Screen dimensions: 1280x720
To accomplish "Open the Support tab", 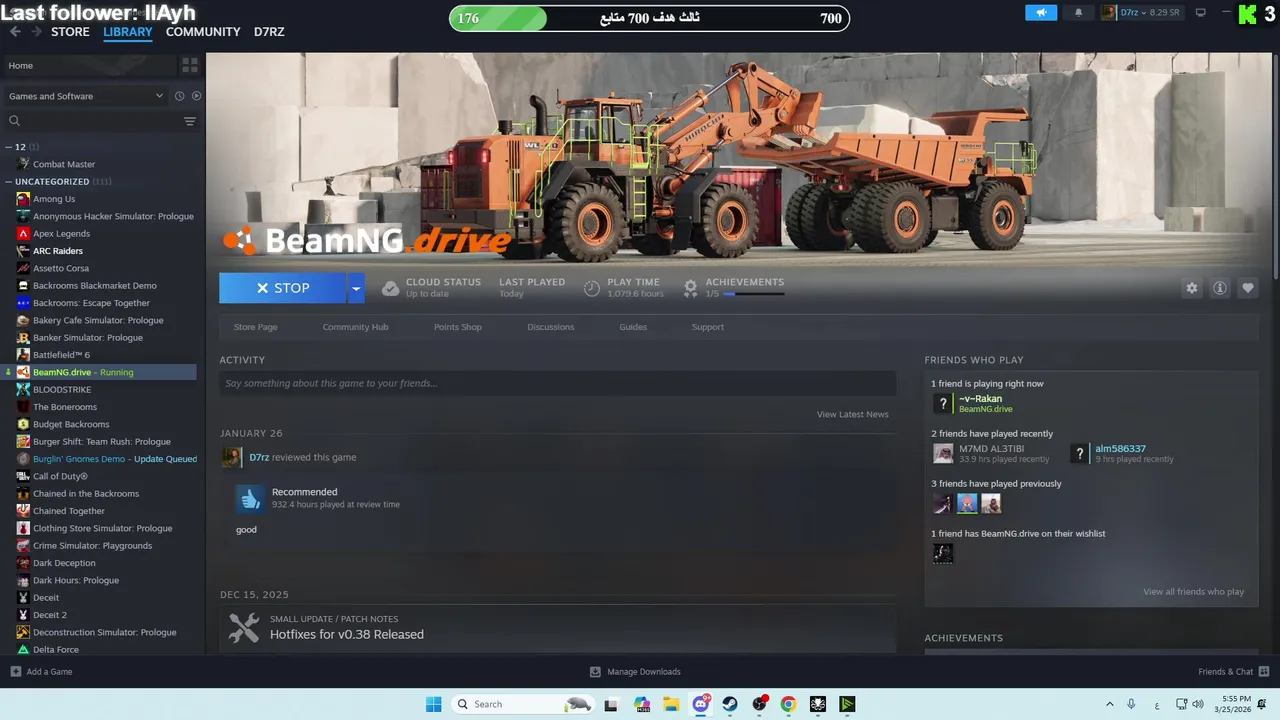I will [708, 327].
